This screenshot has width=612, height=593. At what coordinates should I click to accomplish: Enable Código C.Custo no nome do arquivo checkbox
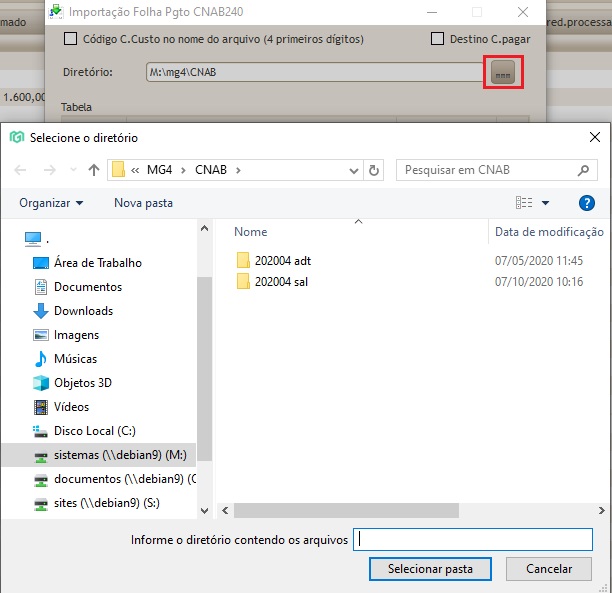click(70, 39)
